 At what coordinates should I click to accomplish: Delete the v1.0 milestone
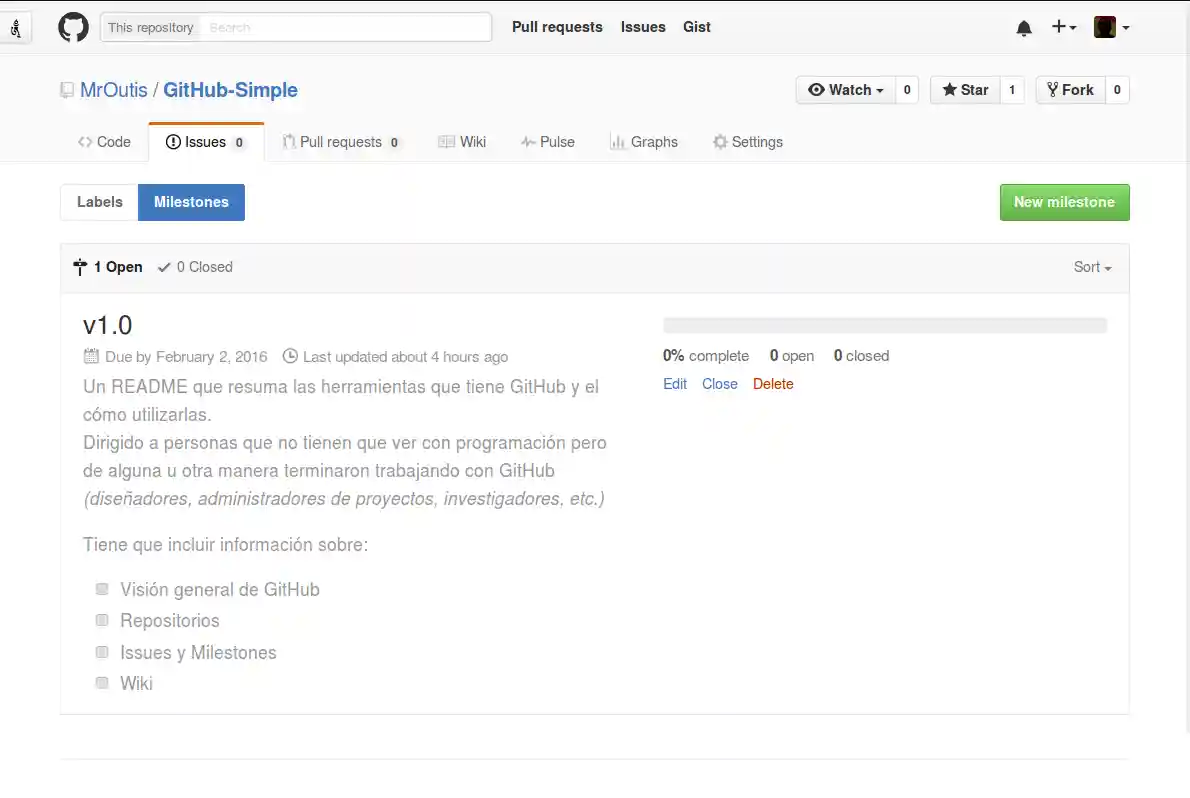coord(773,384)
